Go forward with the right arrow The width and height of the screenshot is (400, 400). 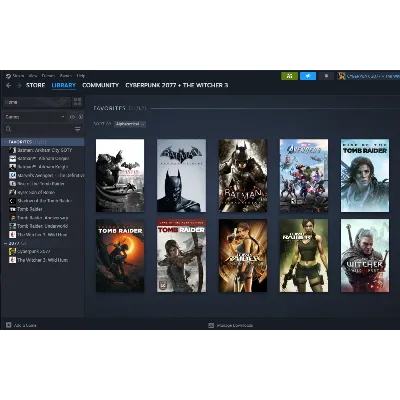[19, 86]
